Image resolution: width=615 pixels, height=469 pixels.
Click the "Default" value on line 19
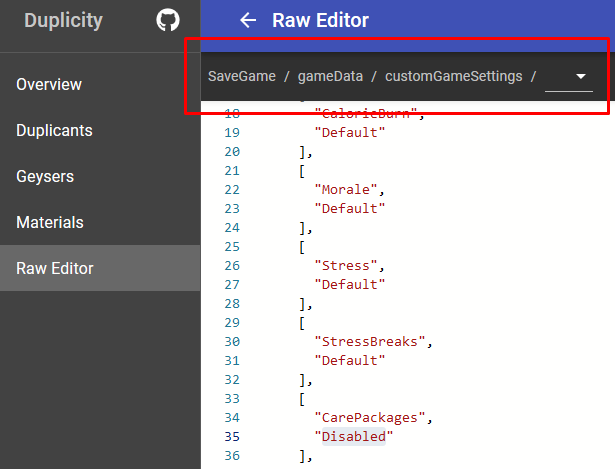click(x=350, y=132)
